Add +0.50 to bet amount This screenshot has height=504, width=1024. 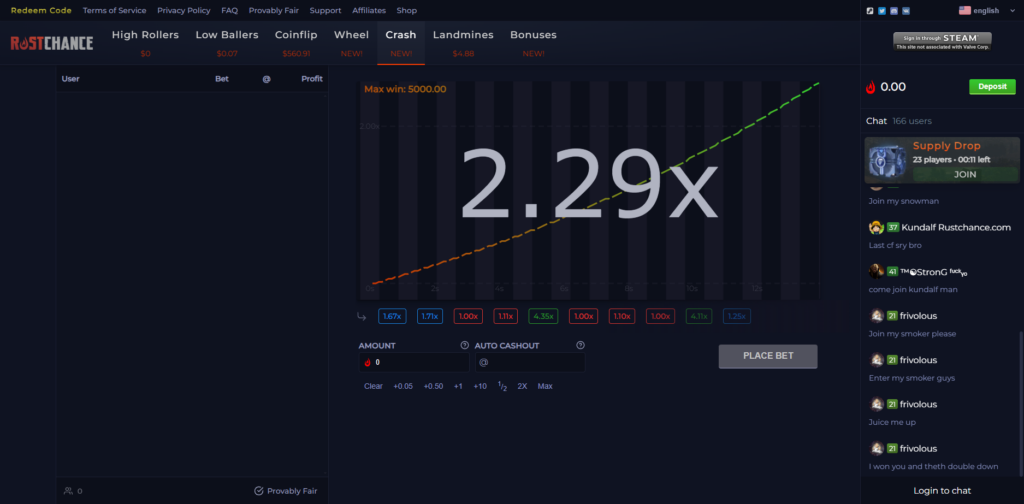point(433,386)
